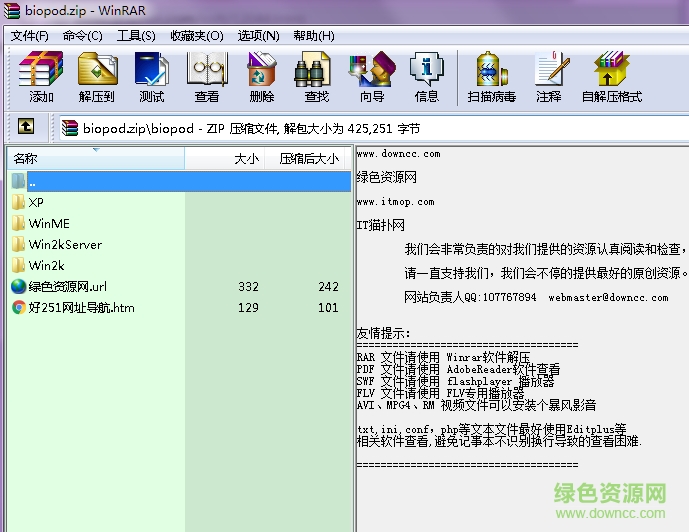Select file 好251网址导航.htm

(81, 308)
